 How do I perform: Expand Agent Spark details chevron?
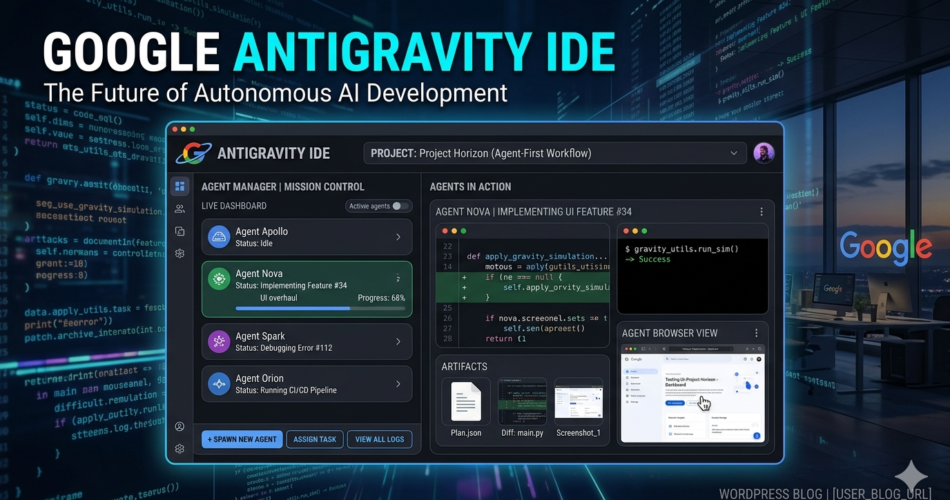(x=398, y=342)
